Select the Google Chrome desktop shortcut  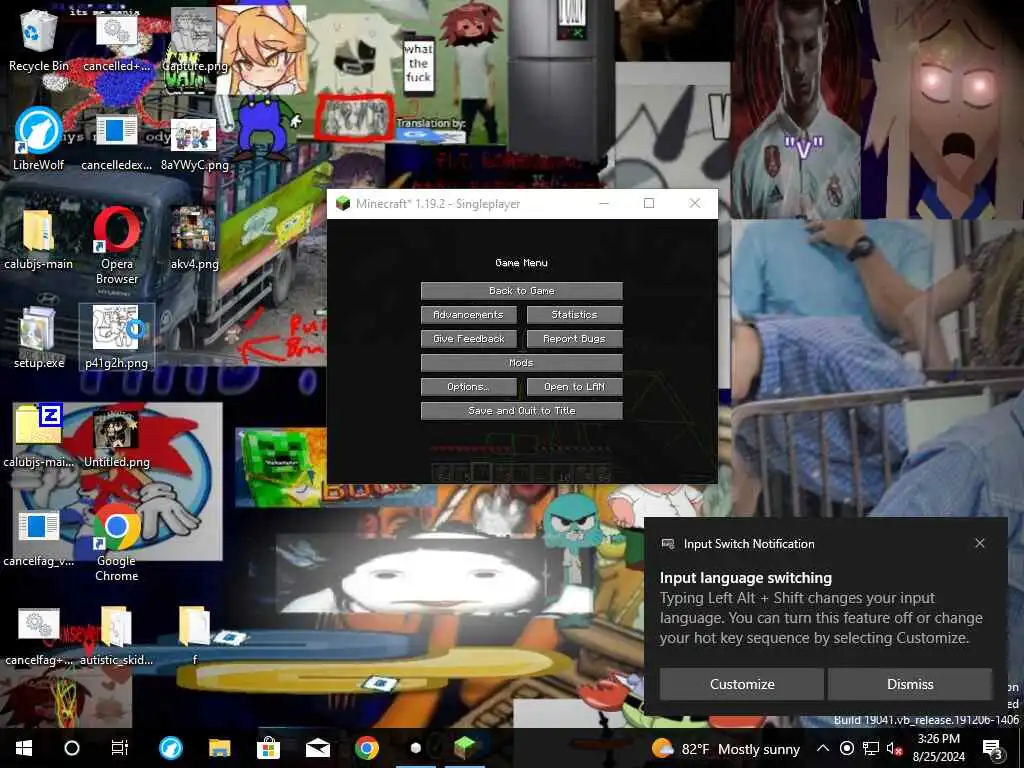coord(116,542)
